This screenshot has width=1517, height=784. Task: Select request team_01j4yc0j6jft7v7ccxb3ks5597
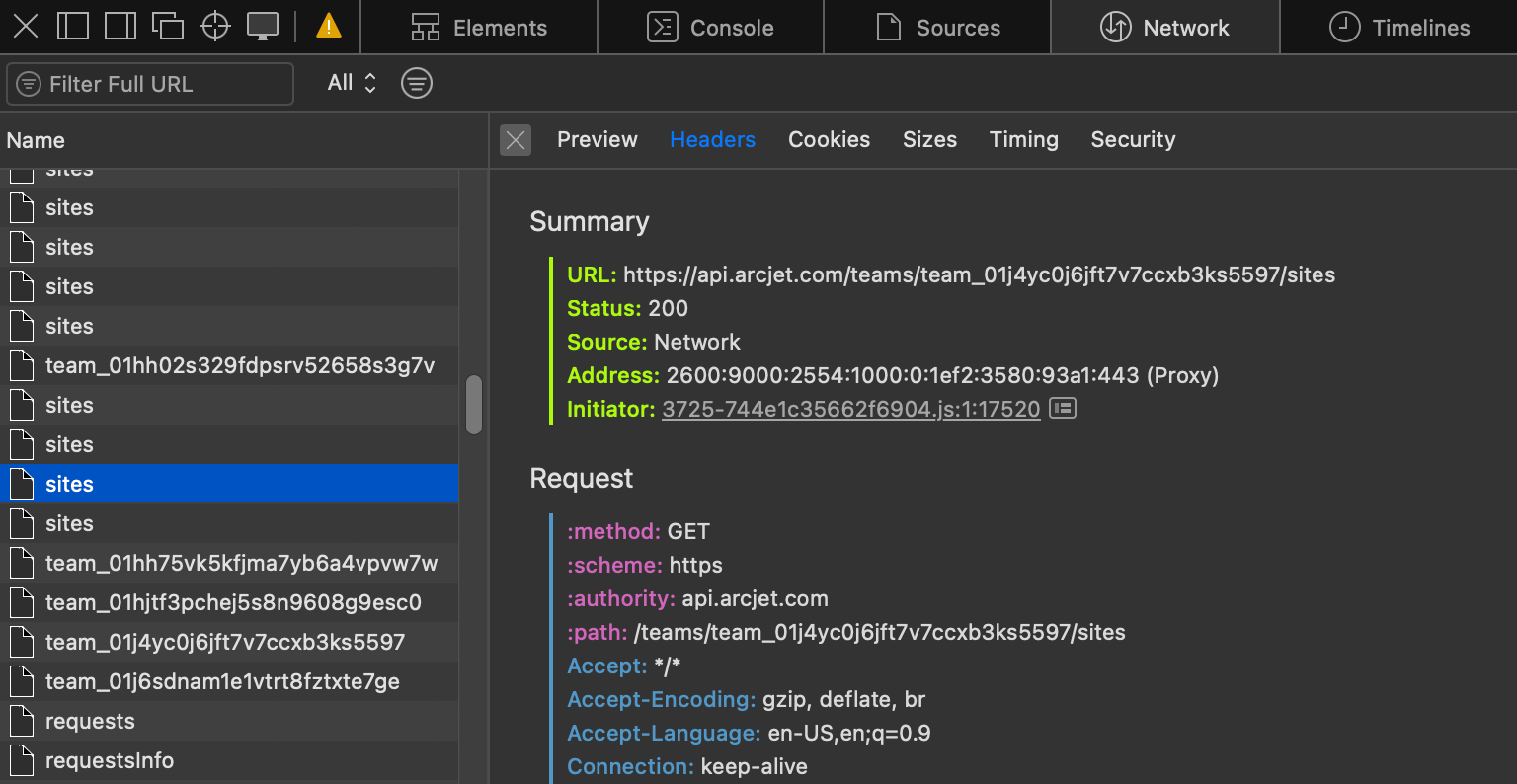[229, 642]
